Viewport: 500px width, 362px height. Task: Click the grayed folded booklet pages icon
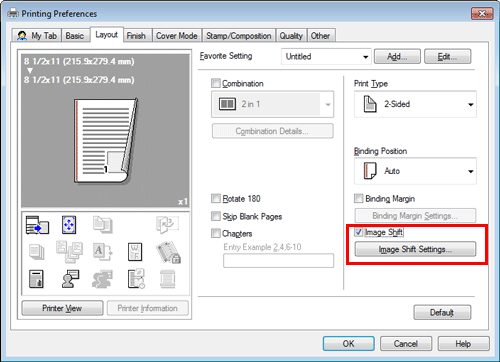click(167, 224)
